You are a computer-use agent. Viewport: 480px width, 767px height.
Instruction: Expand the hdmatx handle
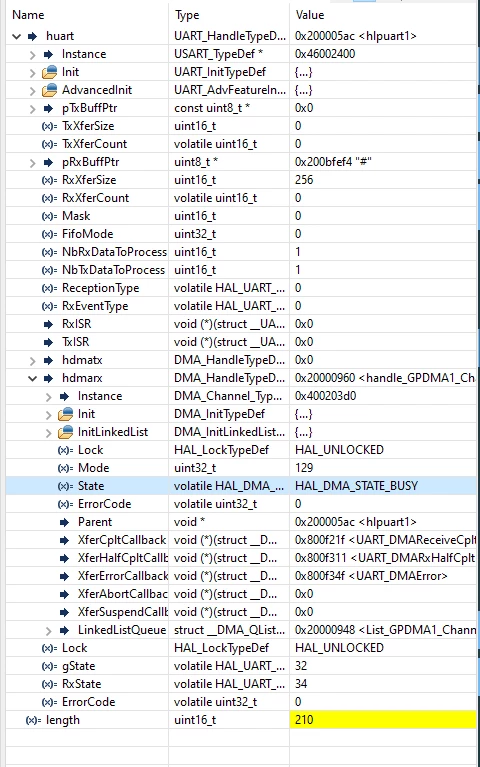[32, 361]
